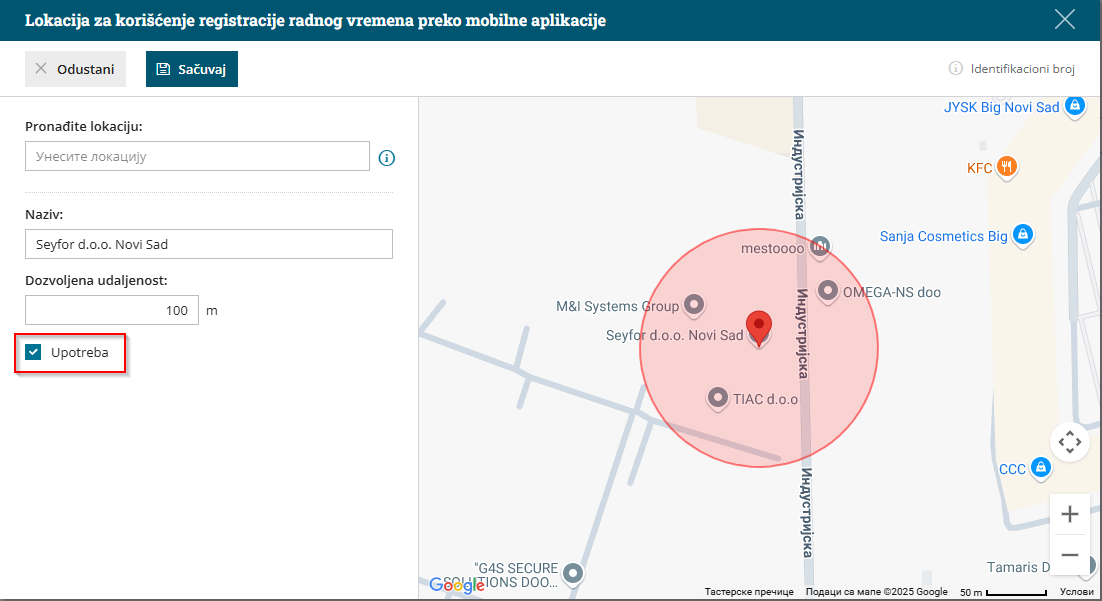
Task: Click the CCC shop marker
Action: pos(1041,467)
